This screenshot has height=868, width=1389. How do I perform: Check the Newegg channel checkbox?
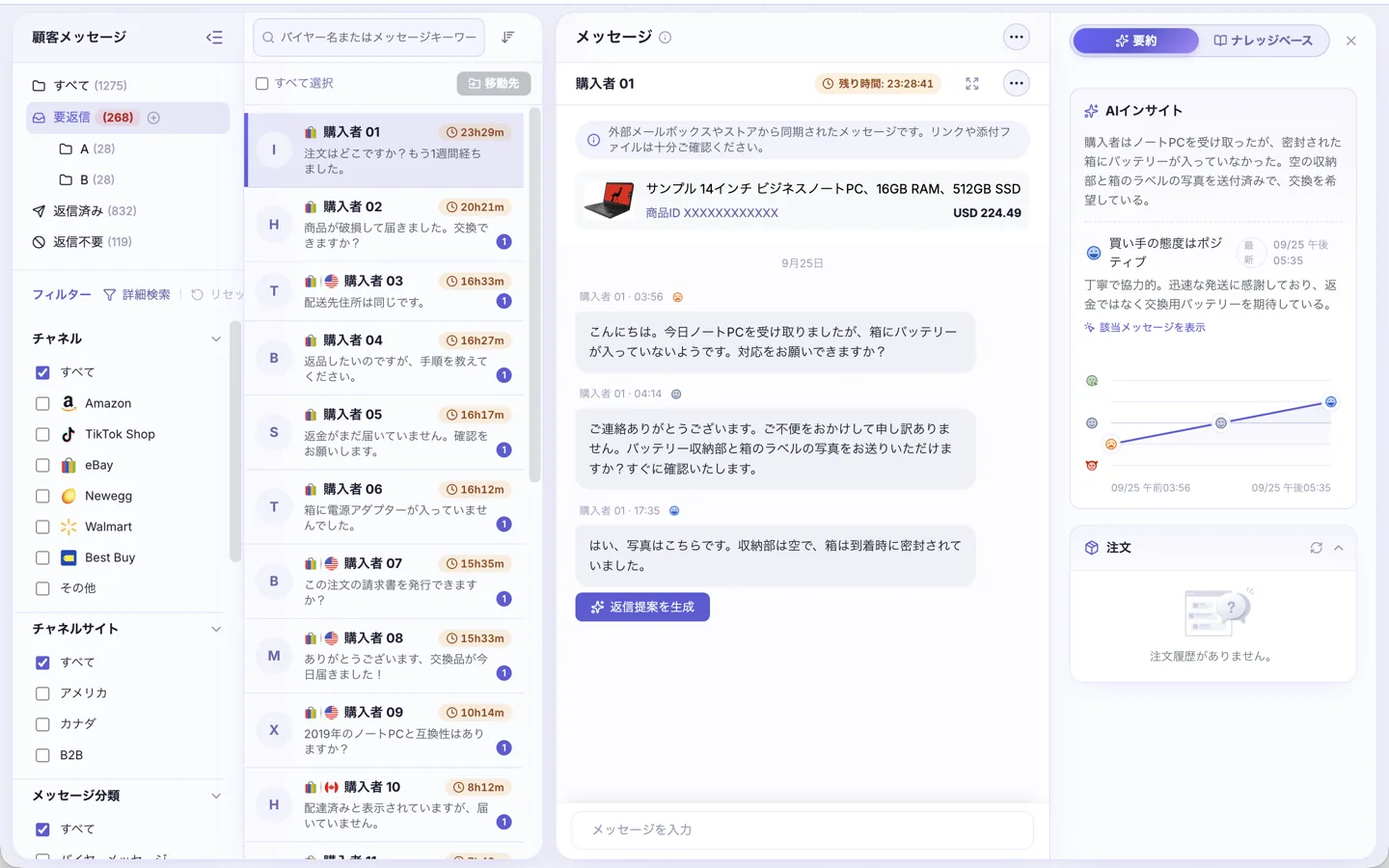42,496
